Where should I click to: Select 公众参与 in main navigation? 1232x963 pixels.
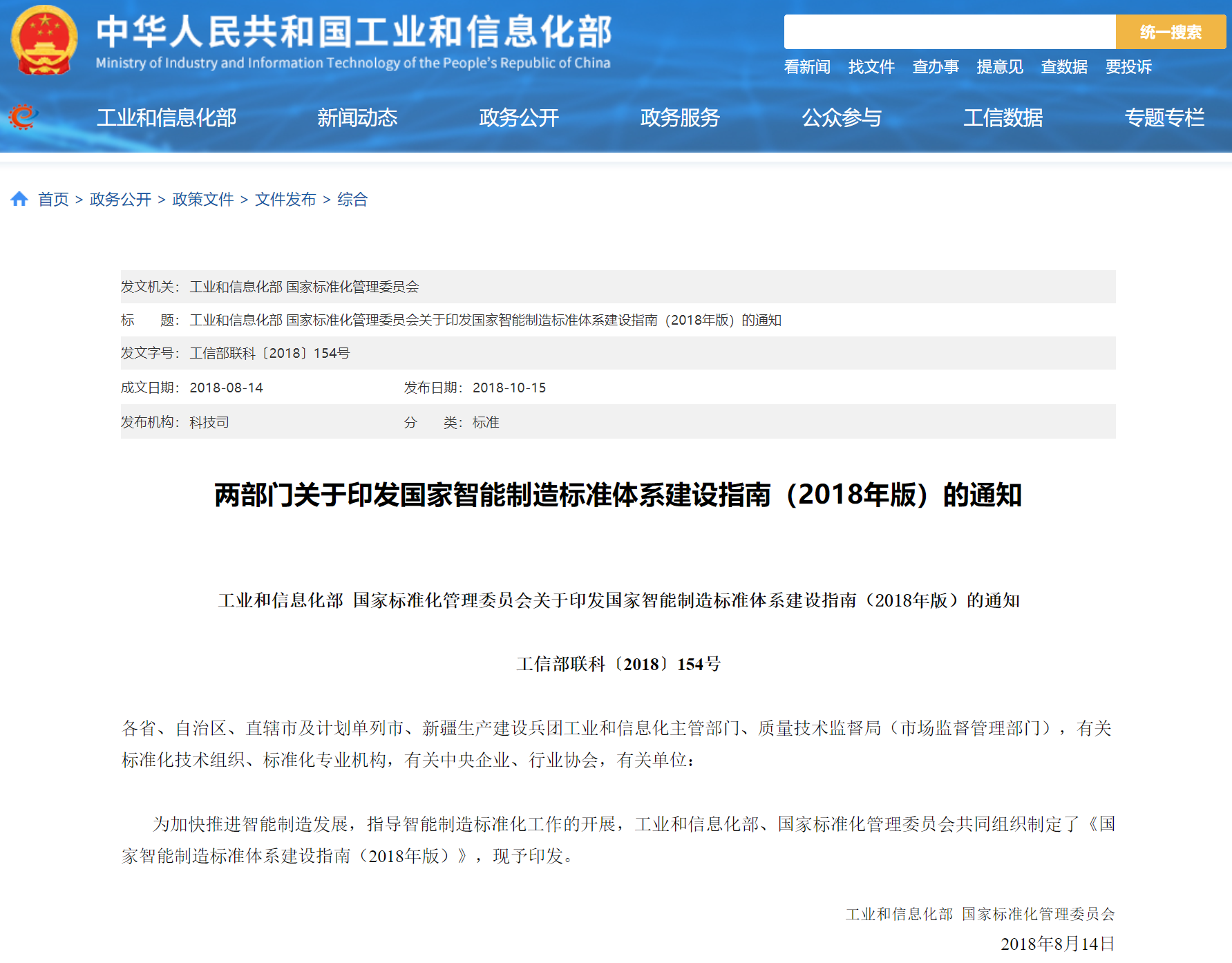[842, 117]
